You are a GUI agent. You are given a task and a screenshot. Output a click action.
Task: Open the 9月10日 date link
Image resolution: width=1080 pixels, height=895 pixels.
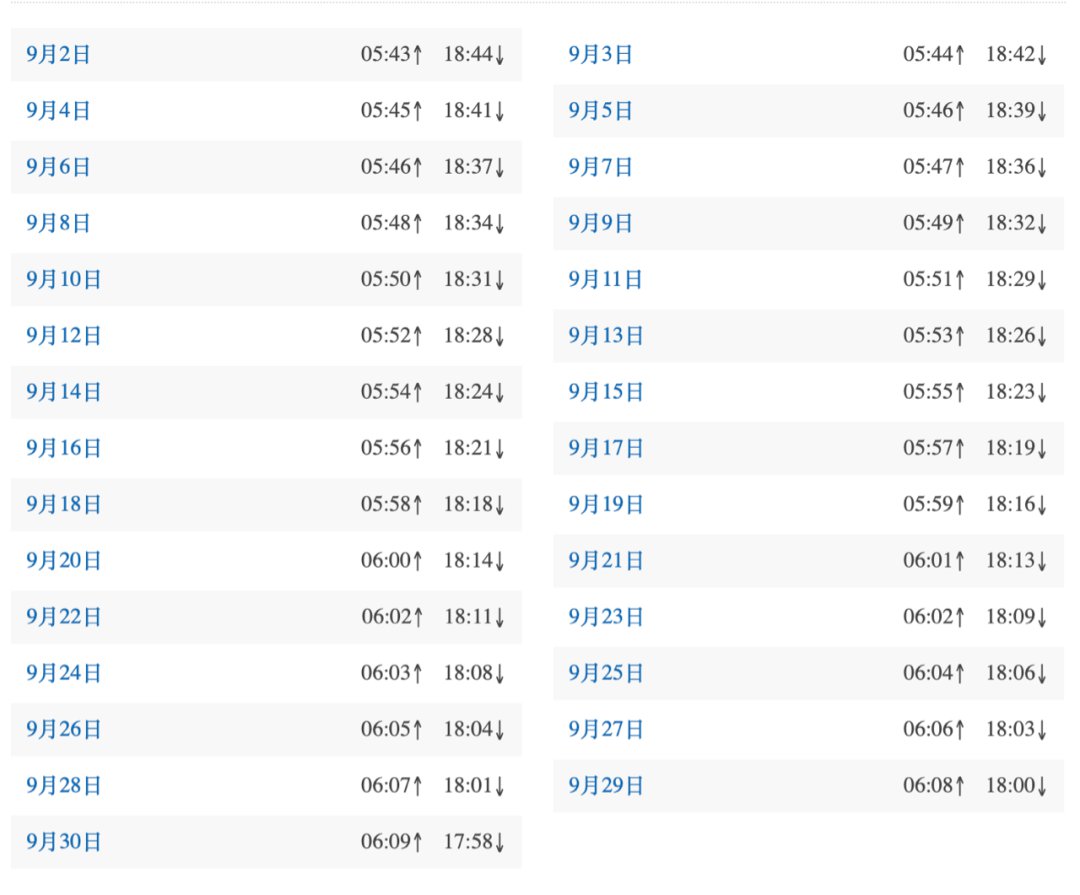[64, 279]
